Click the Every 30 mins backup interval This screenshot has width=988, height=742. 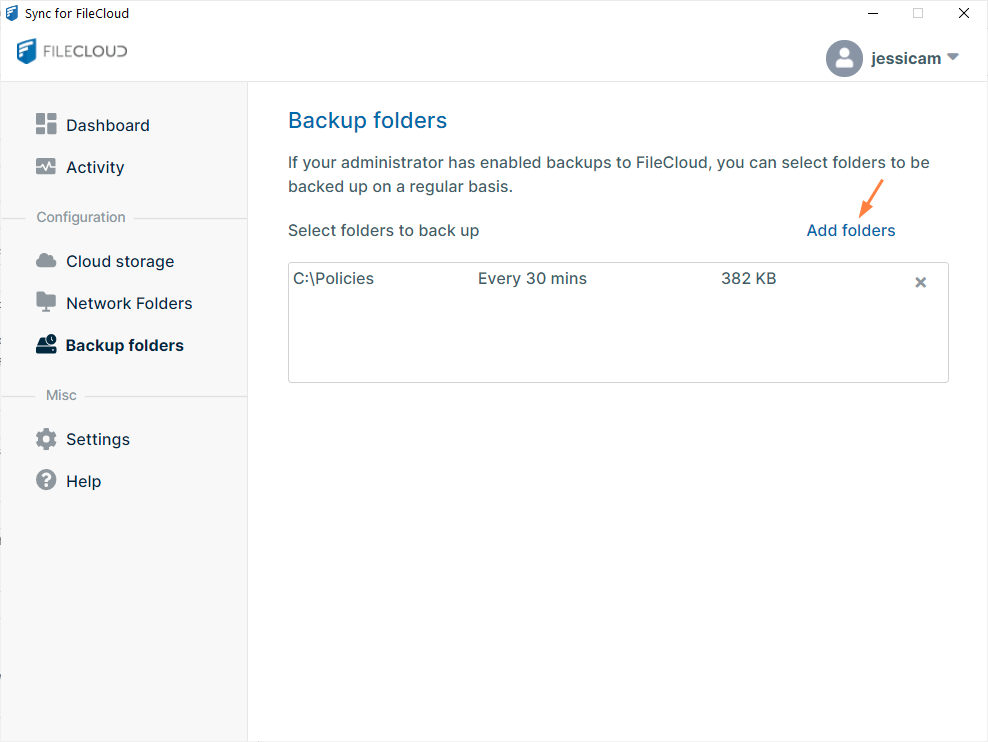coord(532,279)
